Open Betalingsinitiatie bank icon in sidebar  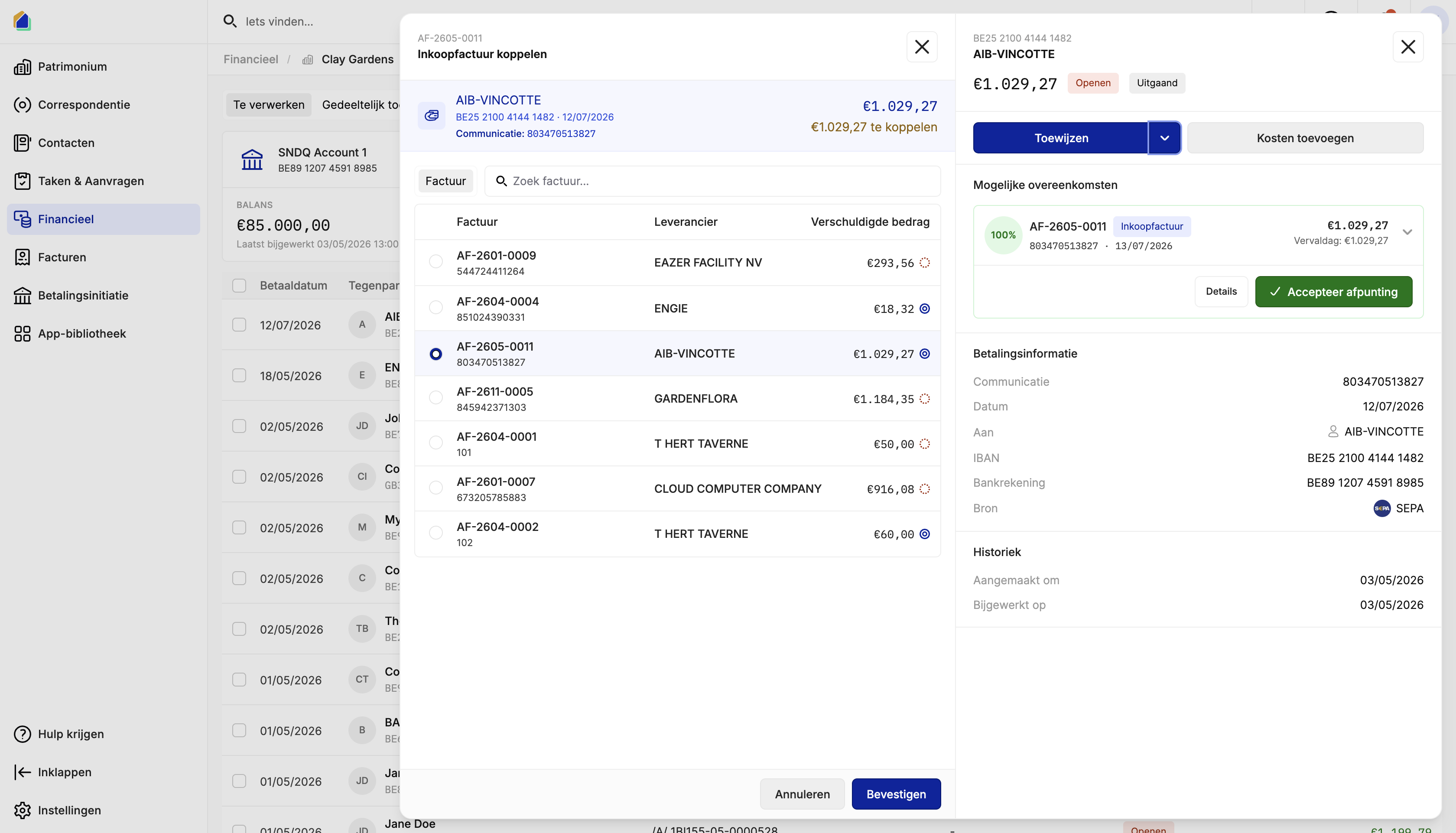click(22, 295)
